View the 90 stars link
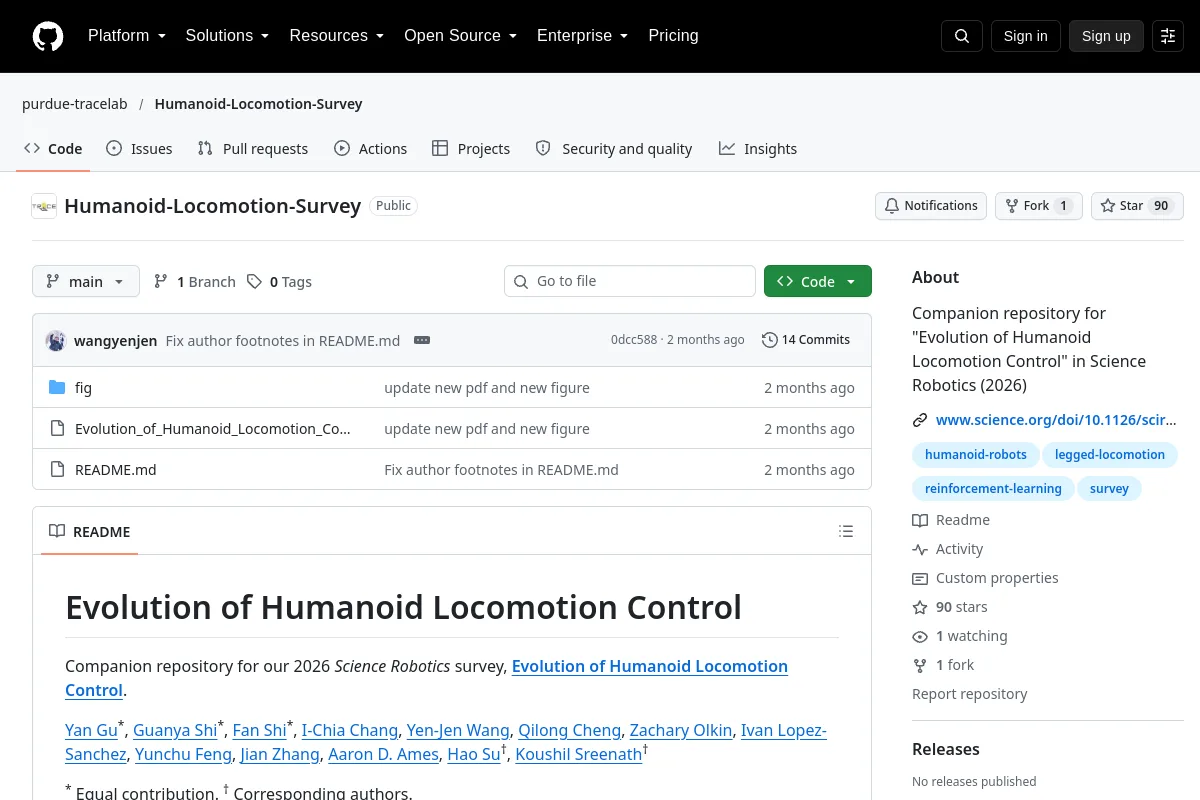 click(x=950, y=607)
